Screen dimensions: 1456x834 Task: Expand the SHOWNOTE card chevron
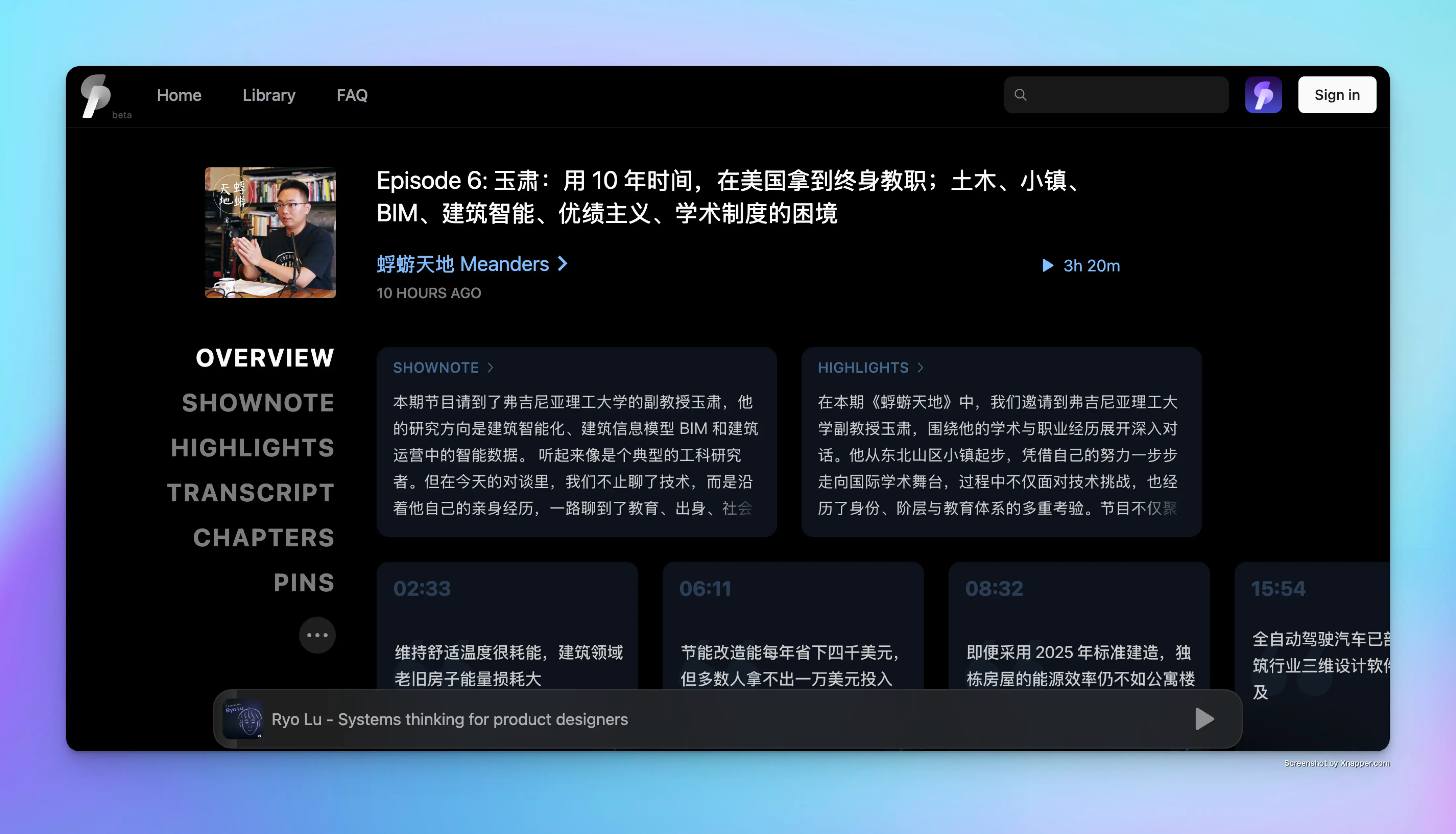pos(491,368)
